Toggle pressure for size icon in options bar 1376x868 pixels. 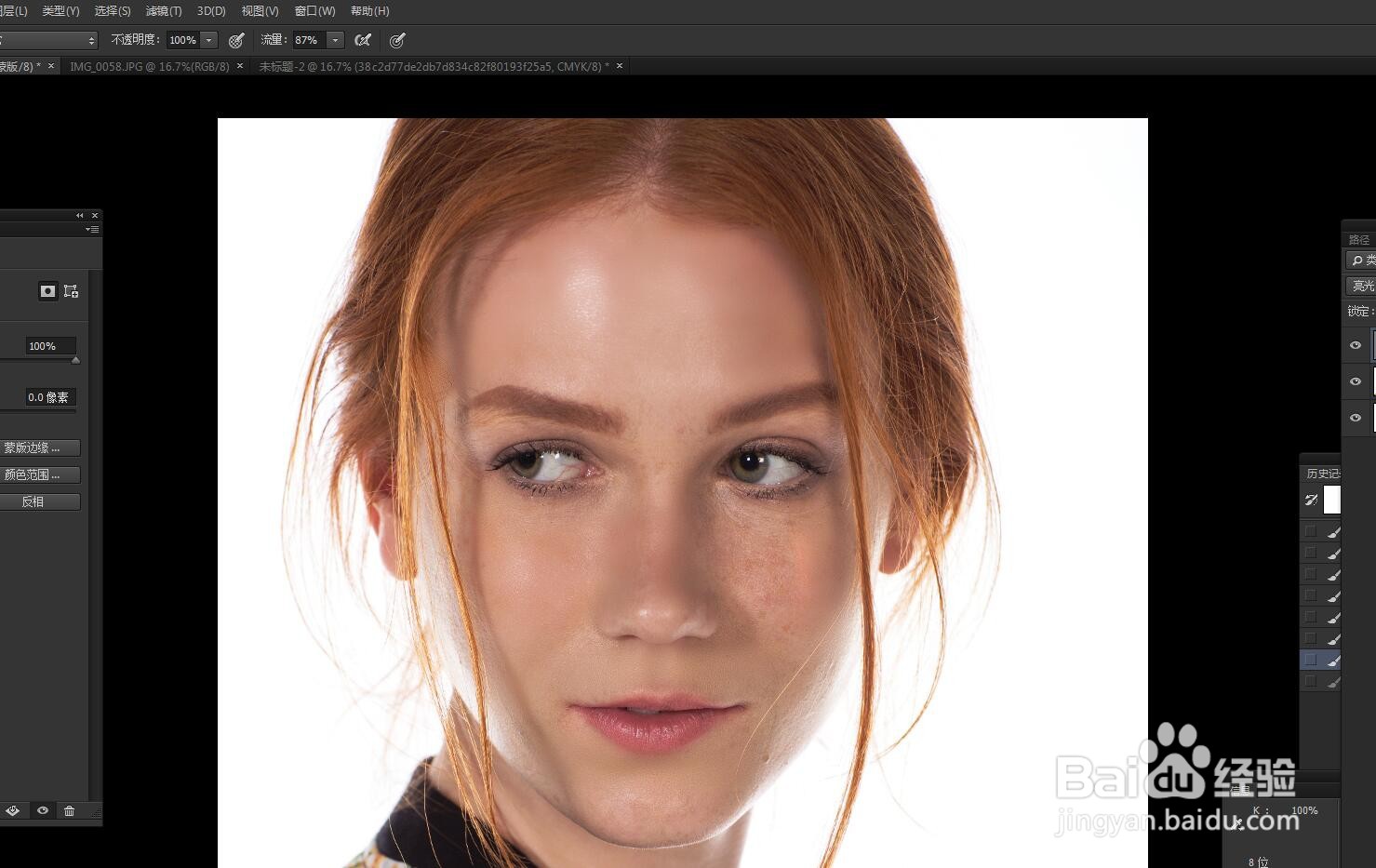[397, 40]
